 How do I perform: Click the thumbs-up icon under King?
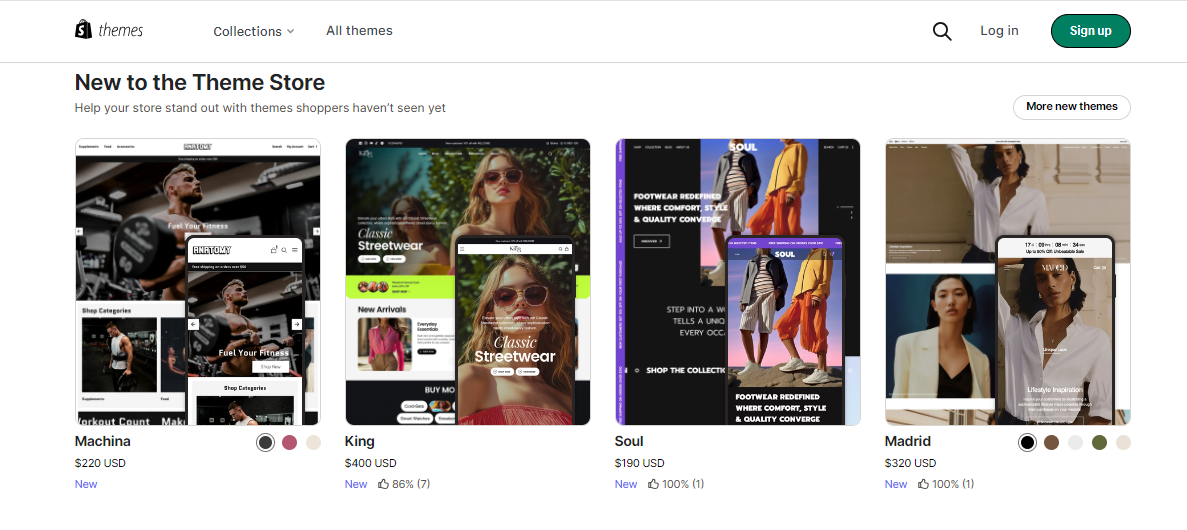tap(383, 484)
